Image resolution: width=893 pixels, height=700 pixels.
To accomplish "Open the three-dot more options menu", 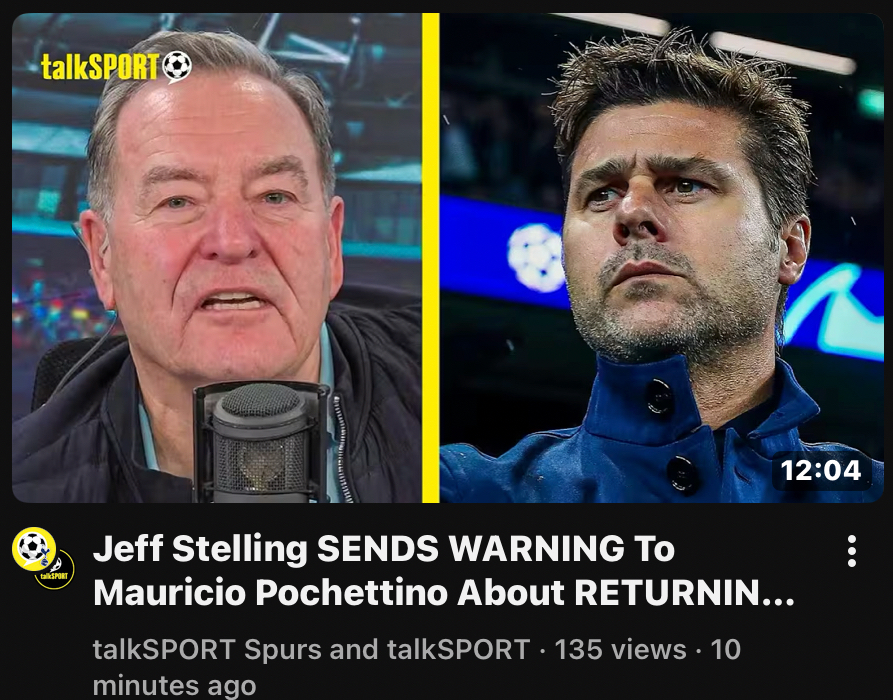I will (851, 551).
